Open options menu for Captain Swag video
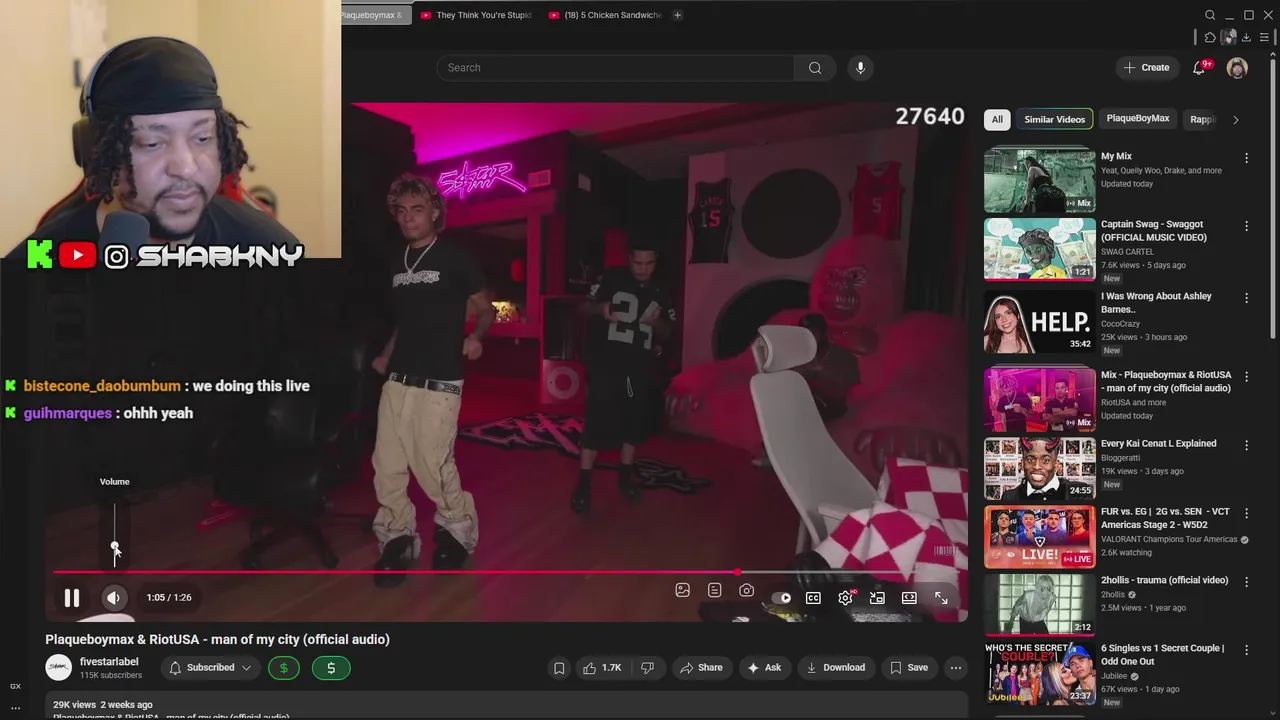The image size is (1280, 720). [1246, 226]
